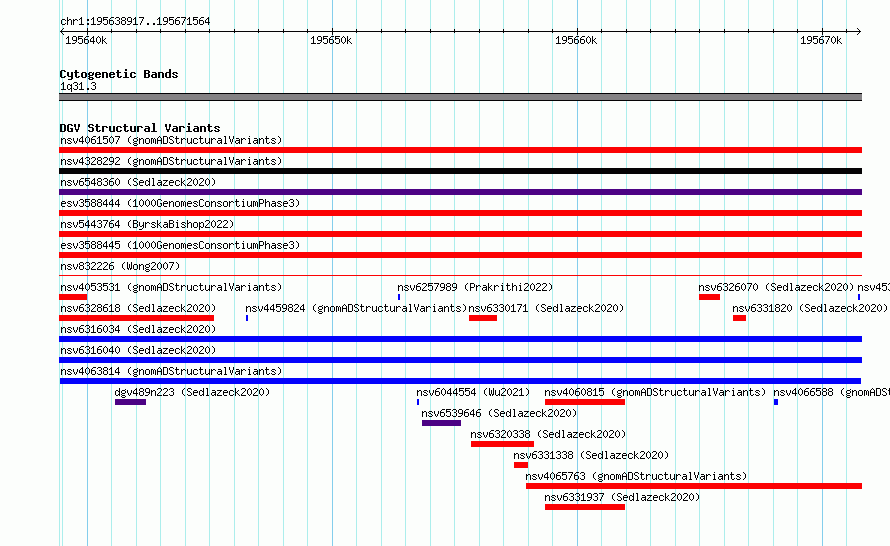Open nsv5443764 (ByrskaBishop2022) variant label
The height and width of the screenshot is (546, 890).
point(147,224)
